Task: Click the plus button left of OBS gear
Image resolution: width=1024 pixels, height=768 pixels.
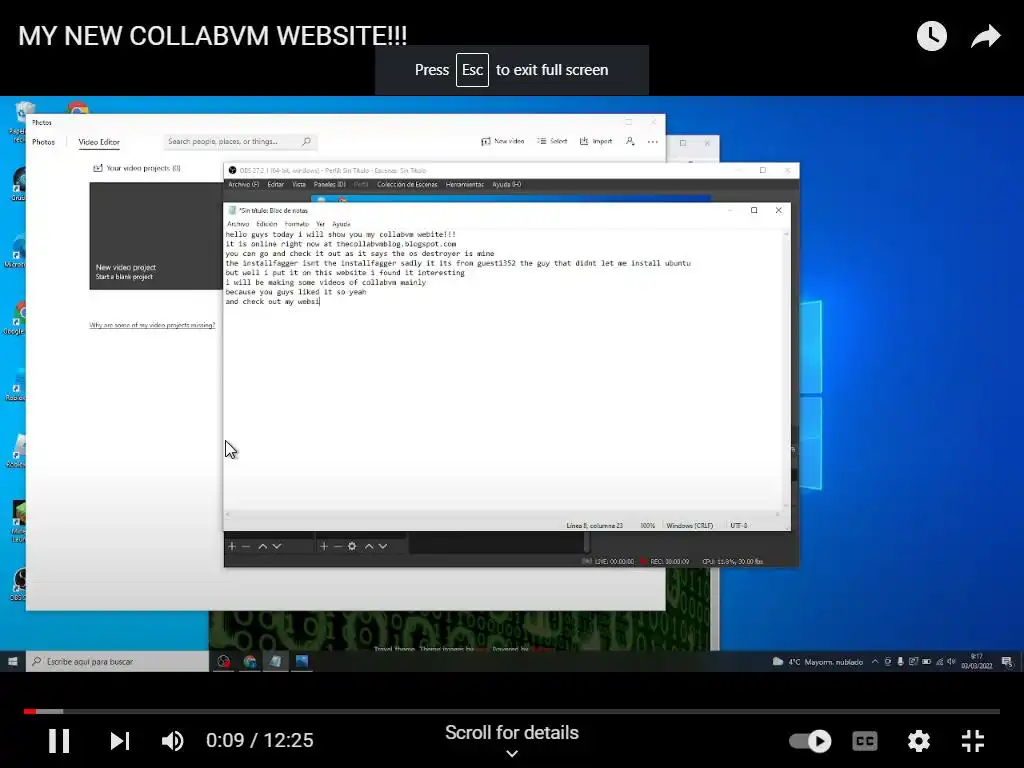Action: (x=324, y=546)
